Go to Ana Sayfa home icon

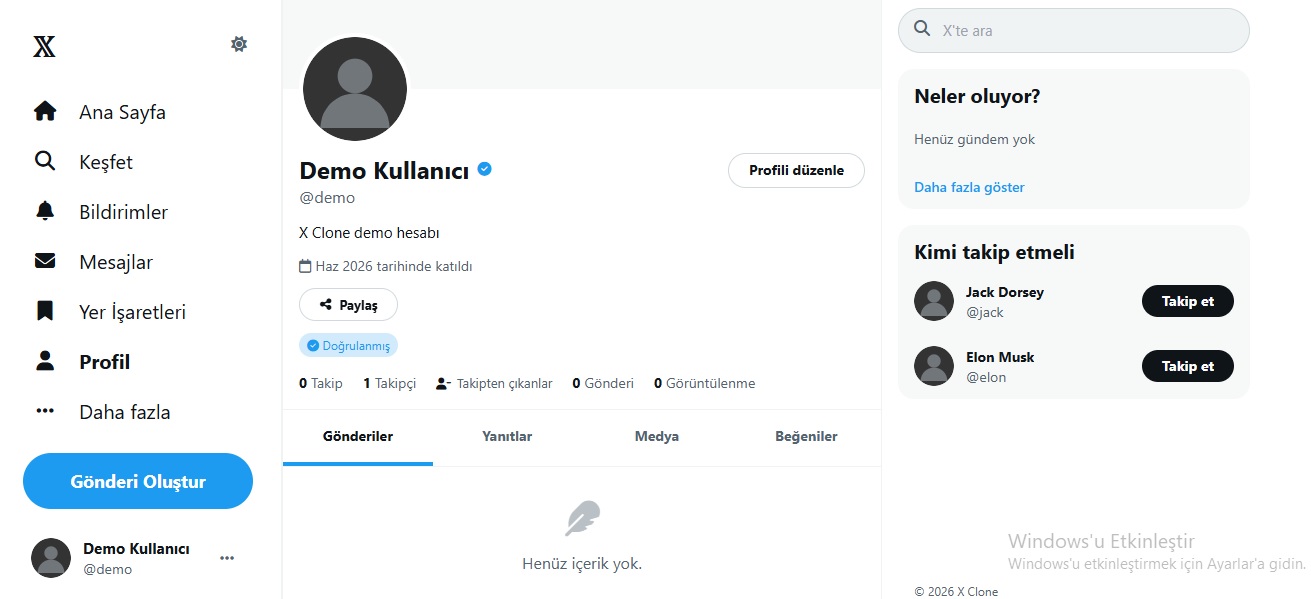[x=45, y=111]
